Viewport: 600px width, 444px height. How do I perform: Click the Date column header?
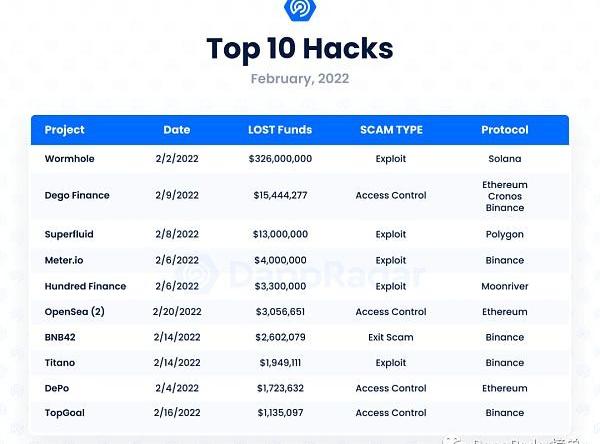click(177, 130)
